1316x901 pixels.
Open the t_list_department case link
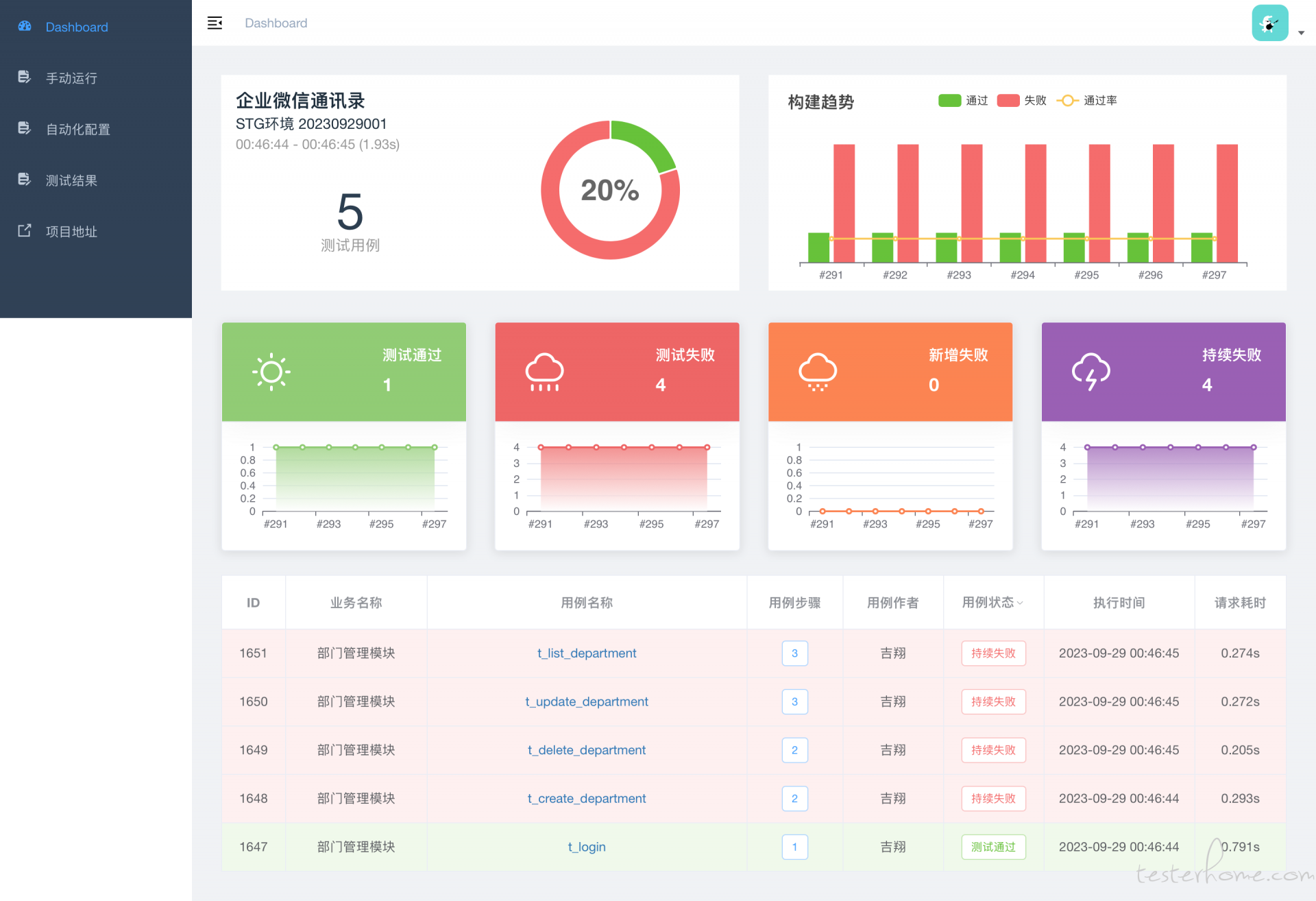pos(587,653)
